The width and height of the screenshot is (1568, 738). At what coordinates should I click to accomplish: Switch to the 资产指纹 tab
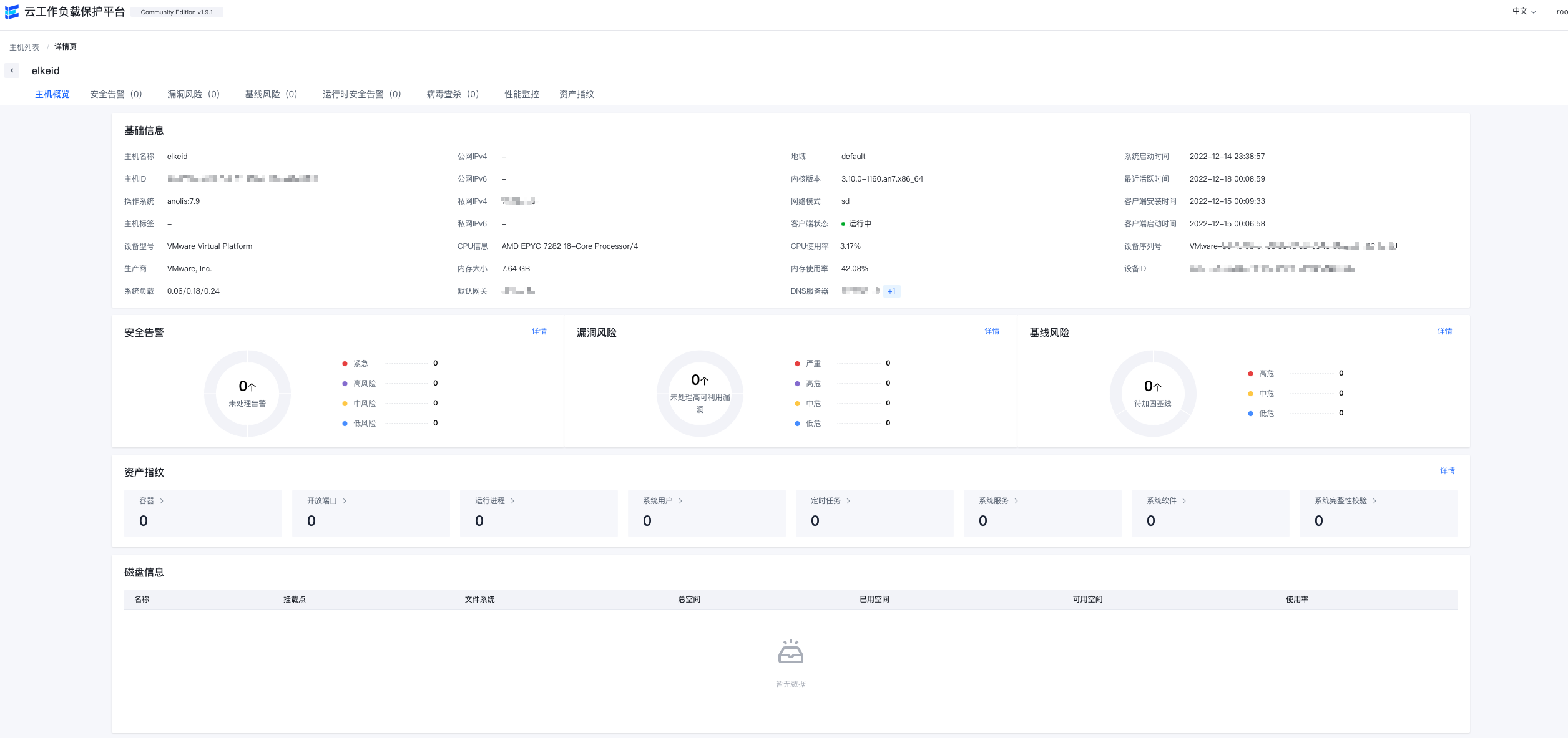click(576, 94)
